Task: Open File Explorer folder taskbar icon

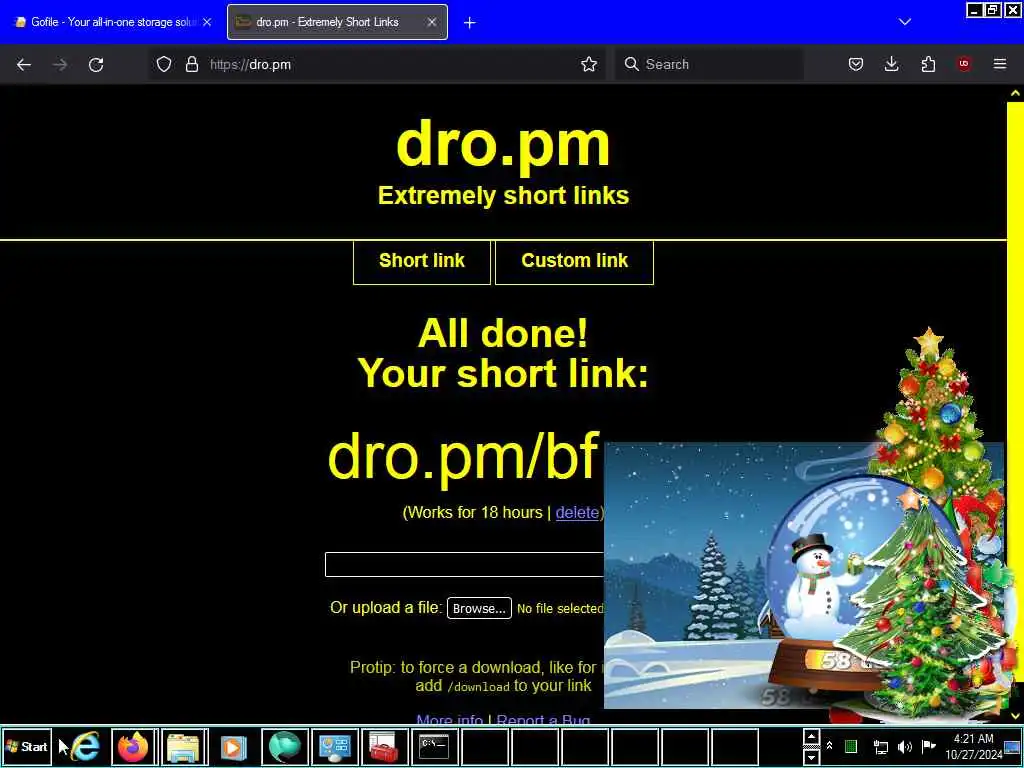Action: [x=184, y=746]
